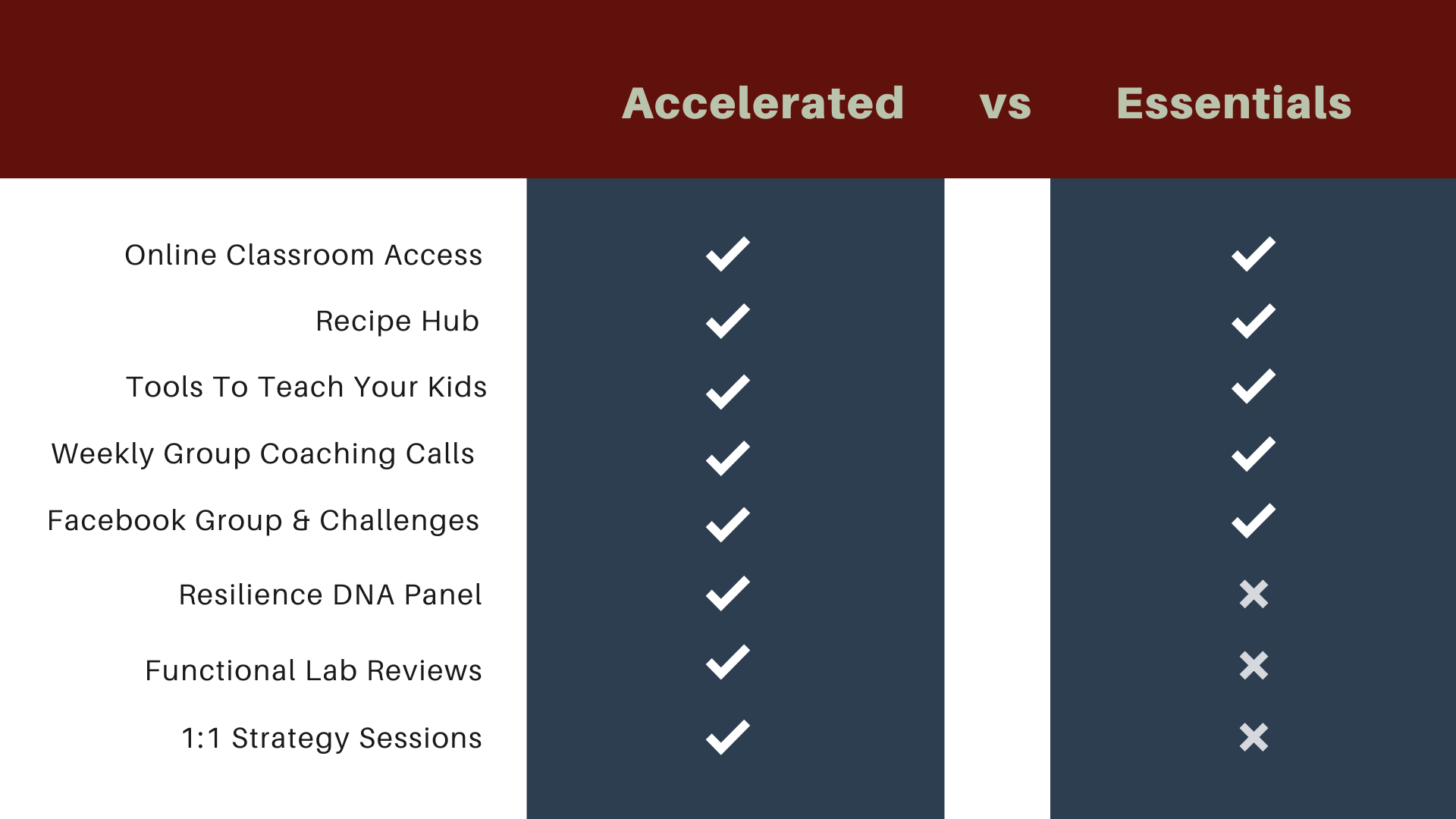The width and height of the screenshot is (1456, 819).
Task: Click the Recipe Hub label
Action: pyautogui.click(x=397, y=322)
